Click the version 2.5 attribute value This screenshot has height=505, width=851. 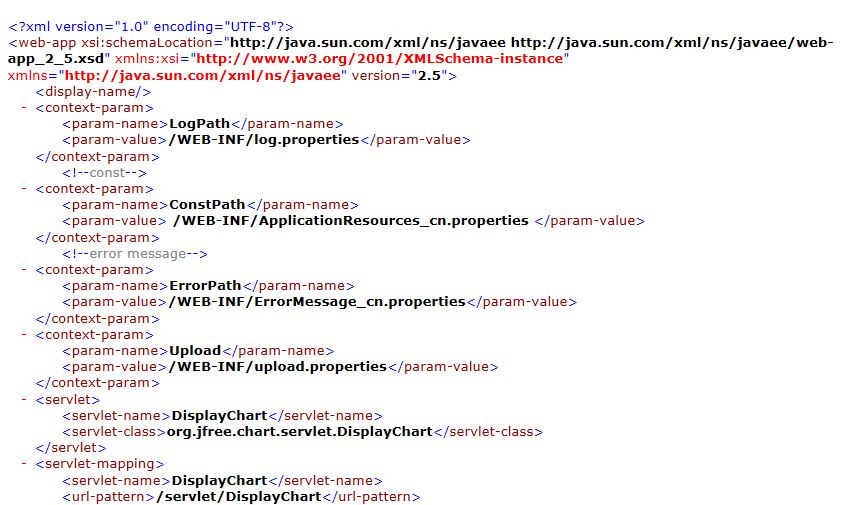pyautogui.click(x=429, y=75)
